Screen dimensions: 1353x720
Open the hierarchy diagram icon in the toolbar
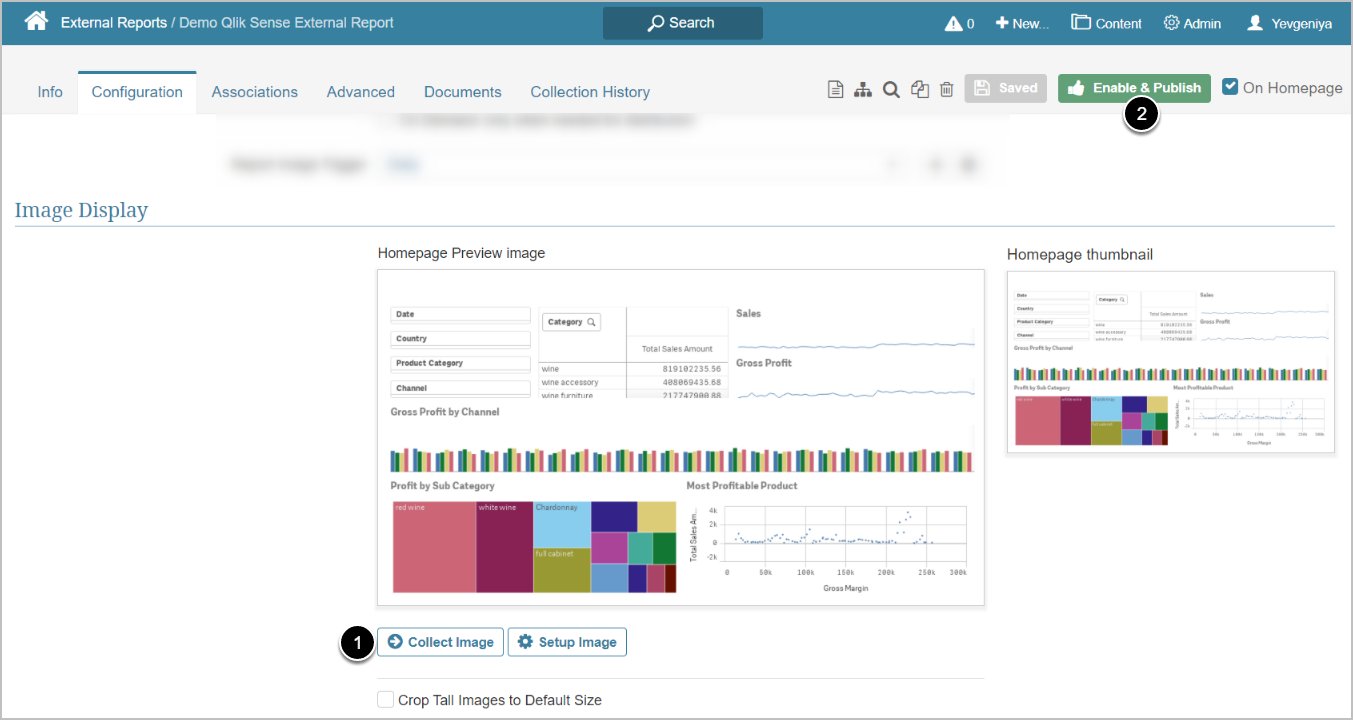[x=863, y=89]
